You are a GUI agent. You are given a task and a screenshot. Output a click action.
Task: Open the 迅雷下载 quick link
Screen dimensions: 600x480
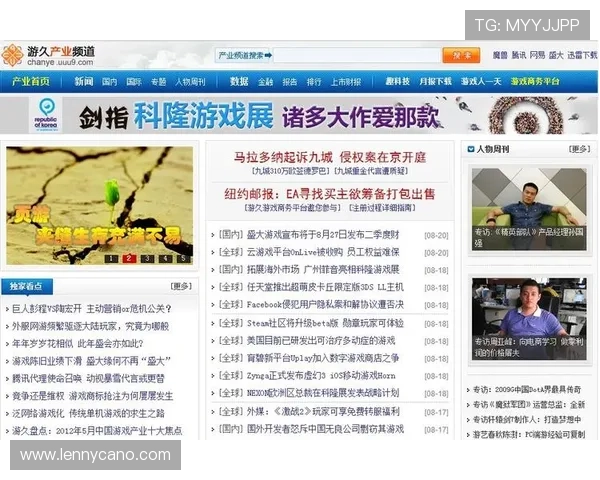(582, 56)
